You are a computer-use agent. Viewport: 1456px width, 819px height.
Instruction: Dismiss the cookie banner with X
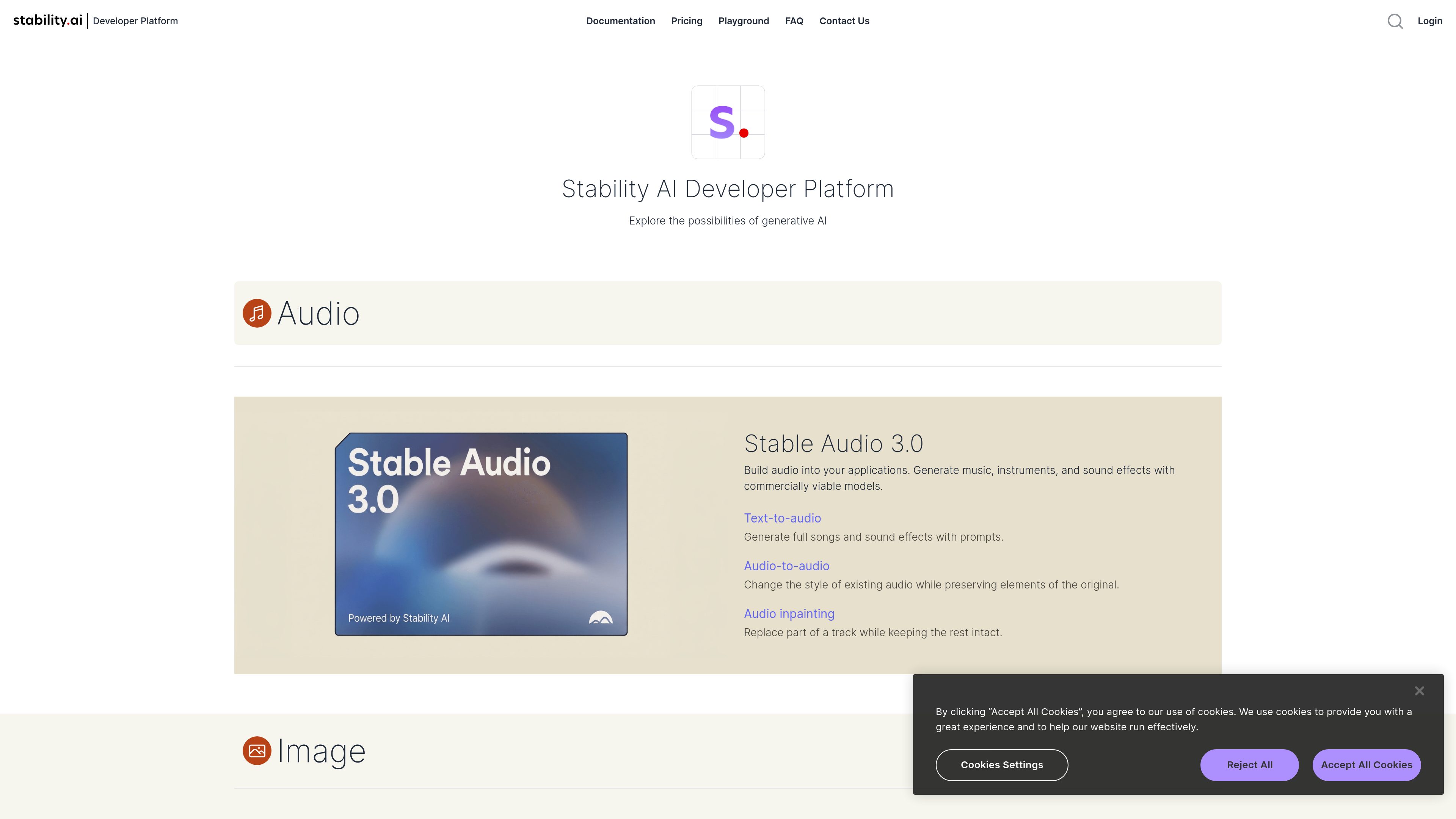(1419, 691)
